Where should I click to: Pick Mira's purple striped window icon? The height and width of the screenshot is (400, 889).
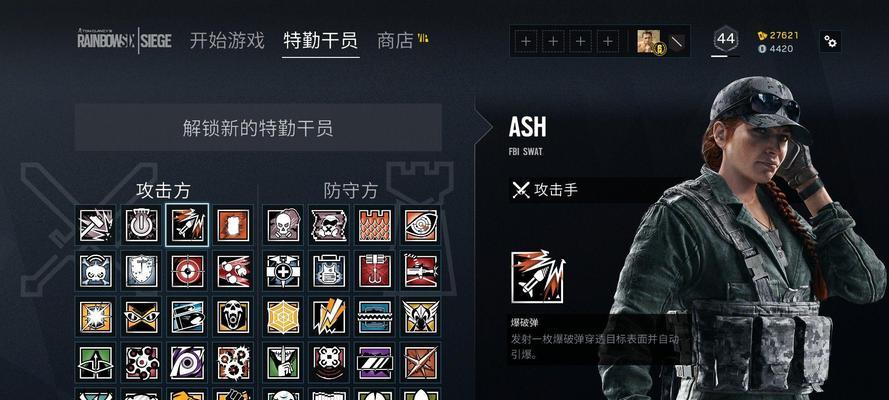click(375, 363)
